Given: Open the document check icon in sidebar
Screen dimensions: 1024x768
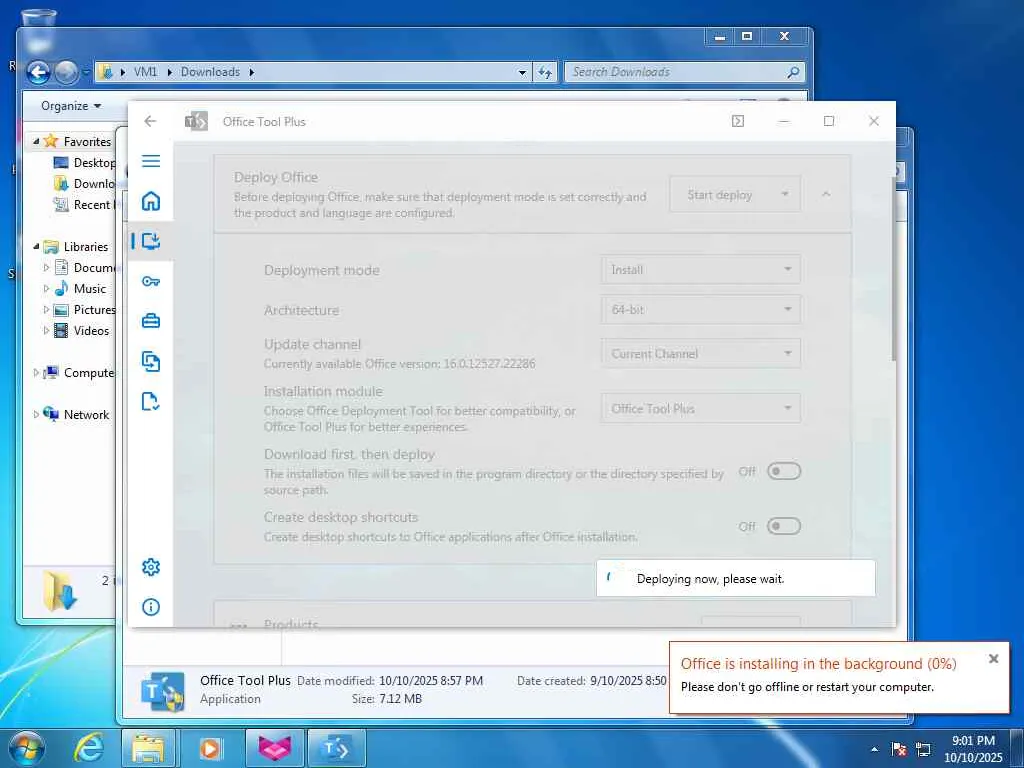Looking at the screenshot, I should (x=151, y=401).
